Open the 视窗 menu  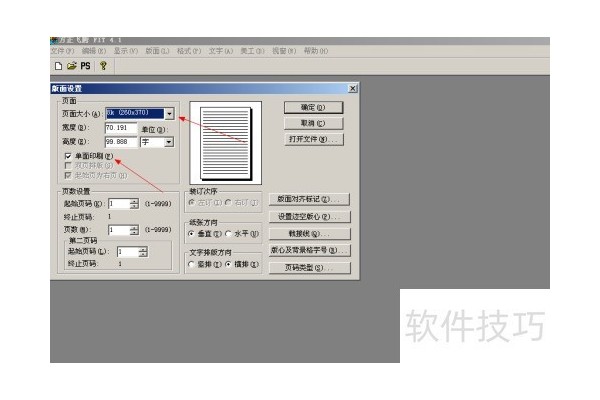click(284, 51)
